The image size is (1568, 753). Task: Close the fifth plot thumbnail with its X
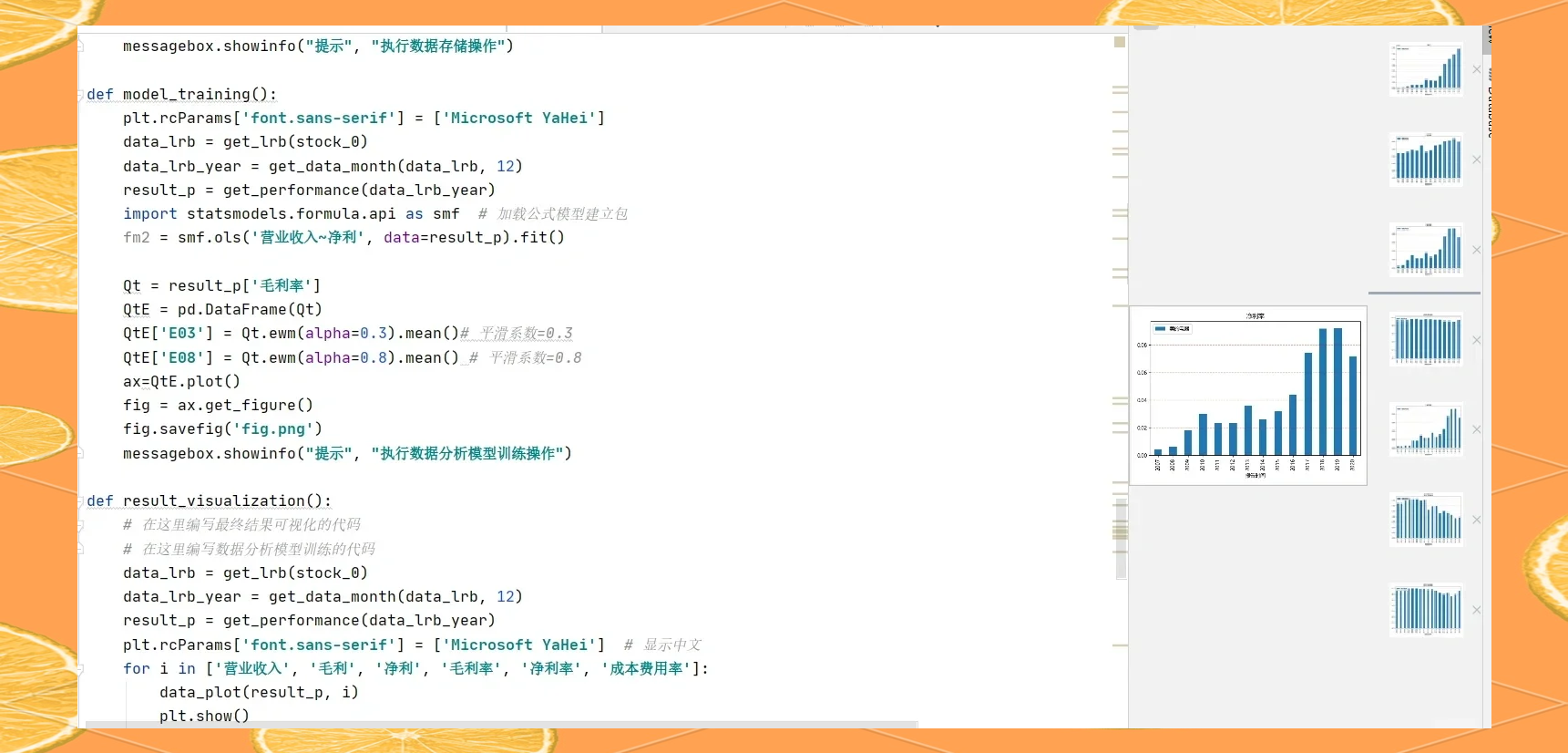[1477, 429]
